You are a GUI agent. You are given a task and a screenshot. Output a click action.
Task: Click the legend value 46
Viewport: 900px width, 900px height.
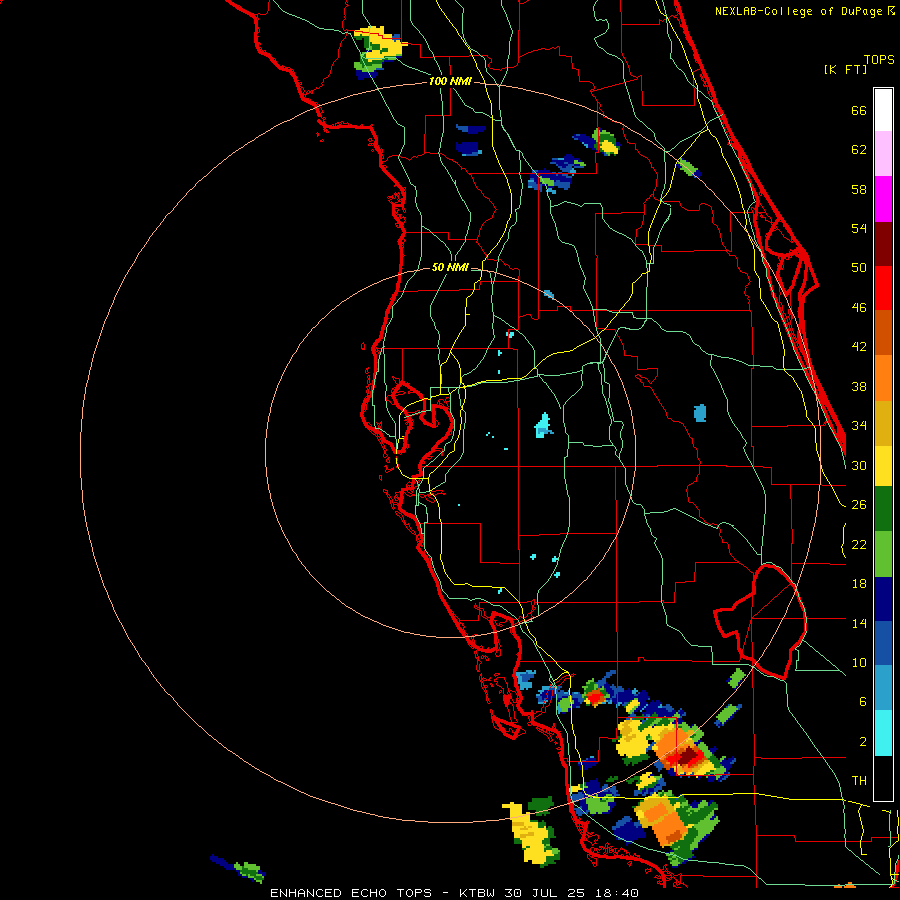point(859,308)
